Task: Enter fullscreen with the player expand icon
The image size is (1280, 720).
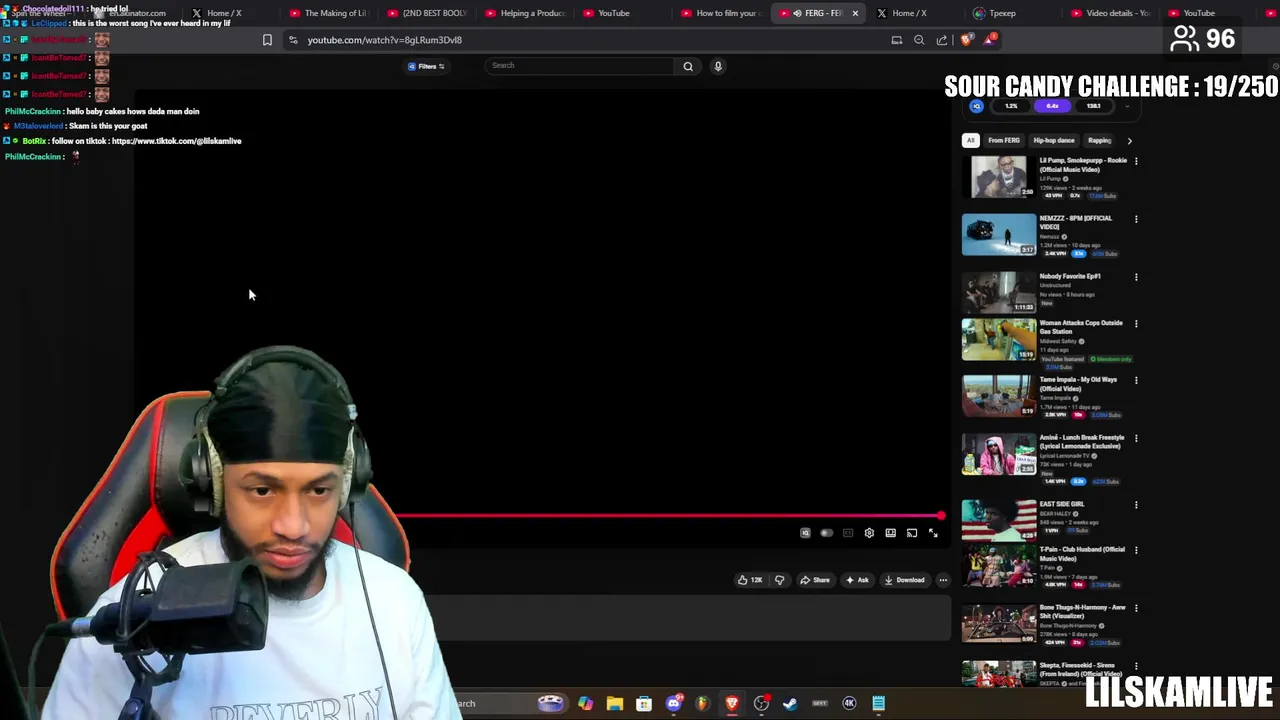Action: tap(933, 533)
